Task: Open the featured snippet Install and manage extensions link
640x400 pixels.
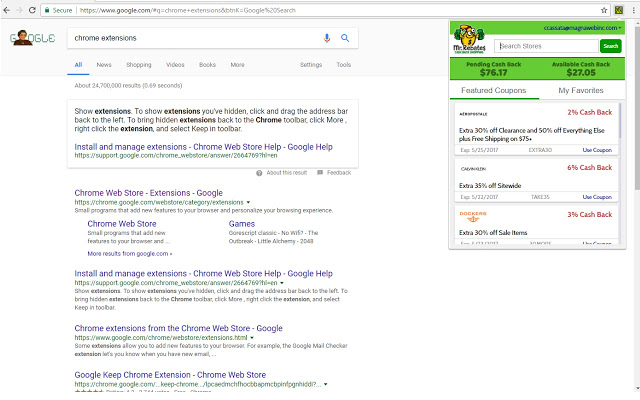Action: point(203,147)
